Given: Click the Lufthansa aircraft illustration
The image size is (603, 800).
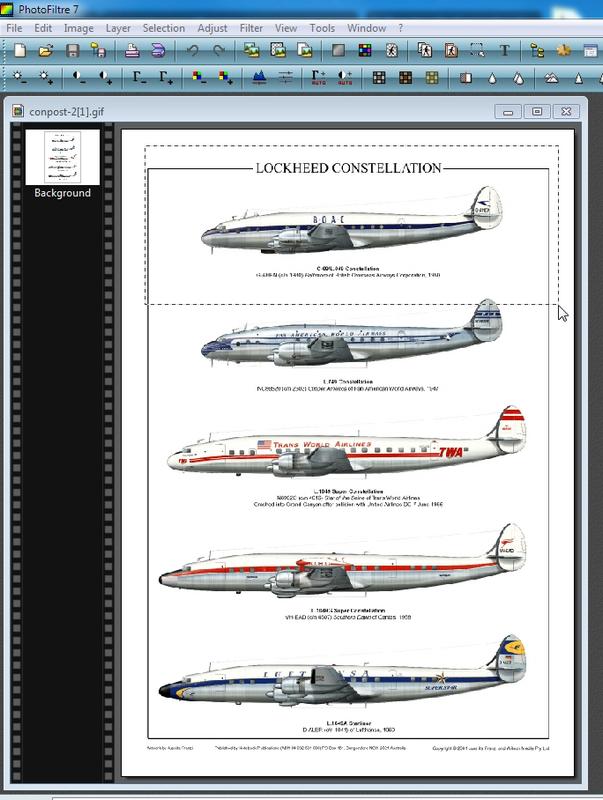Looking at the screenshot, I should tap(342, 669).
